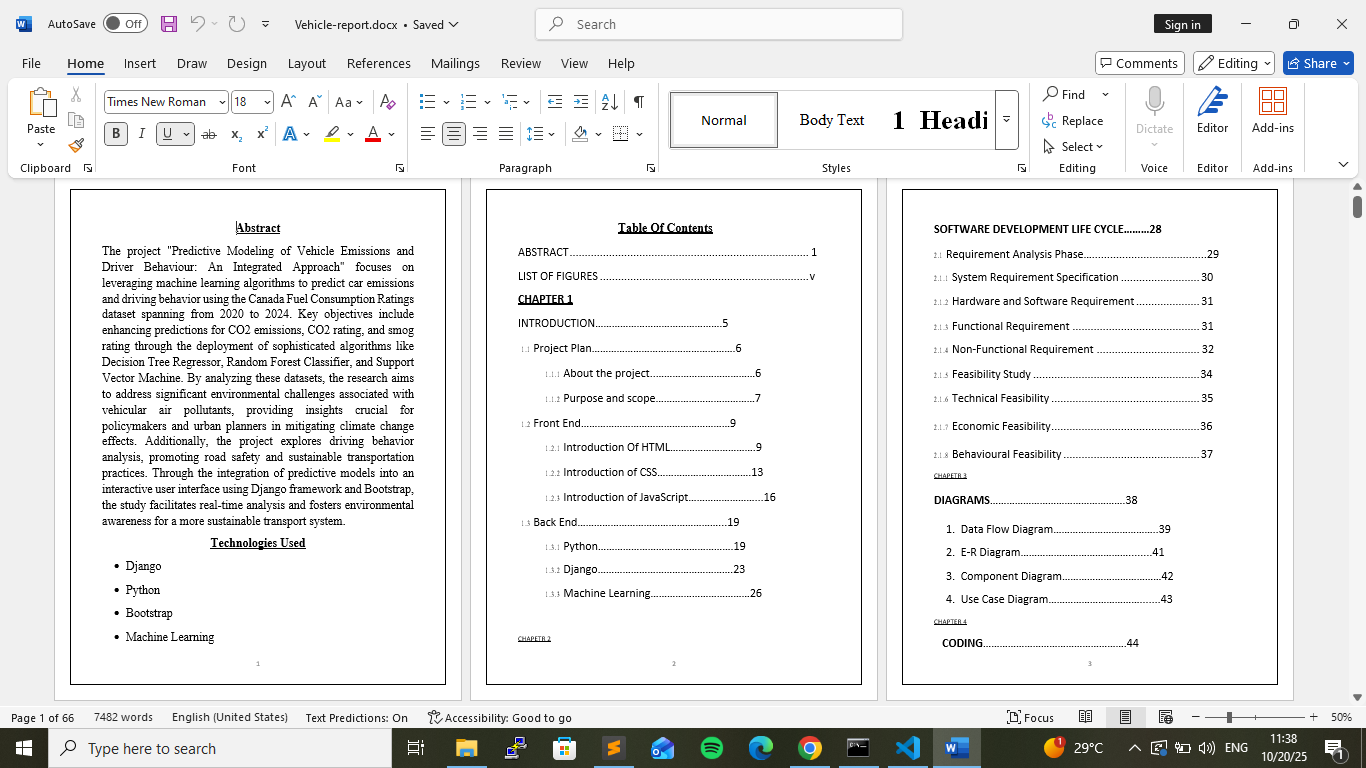Open the References ribbon tab
The height and width of the screenshot is (768, 1366).
click(x=378, y=63)
